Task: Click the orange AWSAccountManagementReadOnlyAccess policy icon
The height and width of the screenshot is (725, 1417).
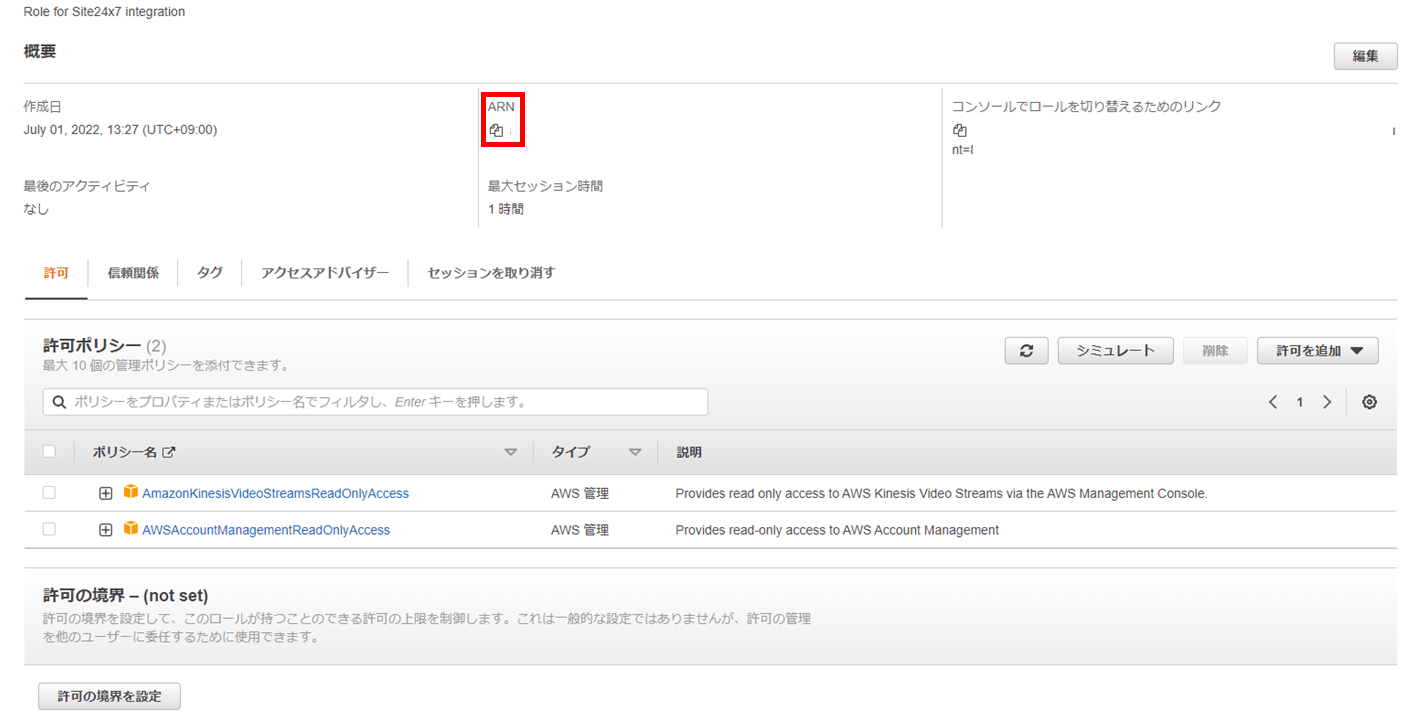Action: [130, 529]
